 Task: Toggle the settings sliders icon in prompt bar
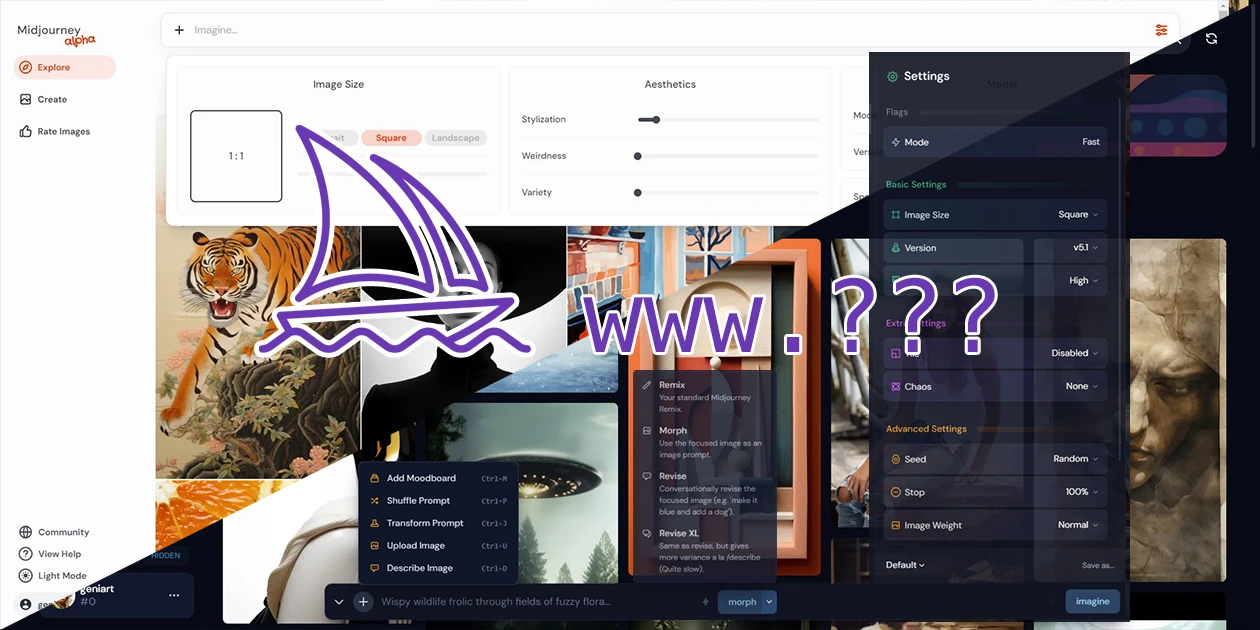pos(1161,30)
